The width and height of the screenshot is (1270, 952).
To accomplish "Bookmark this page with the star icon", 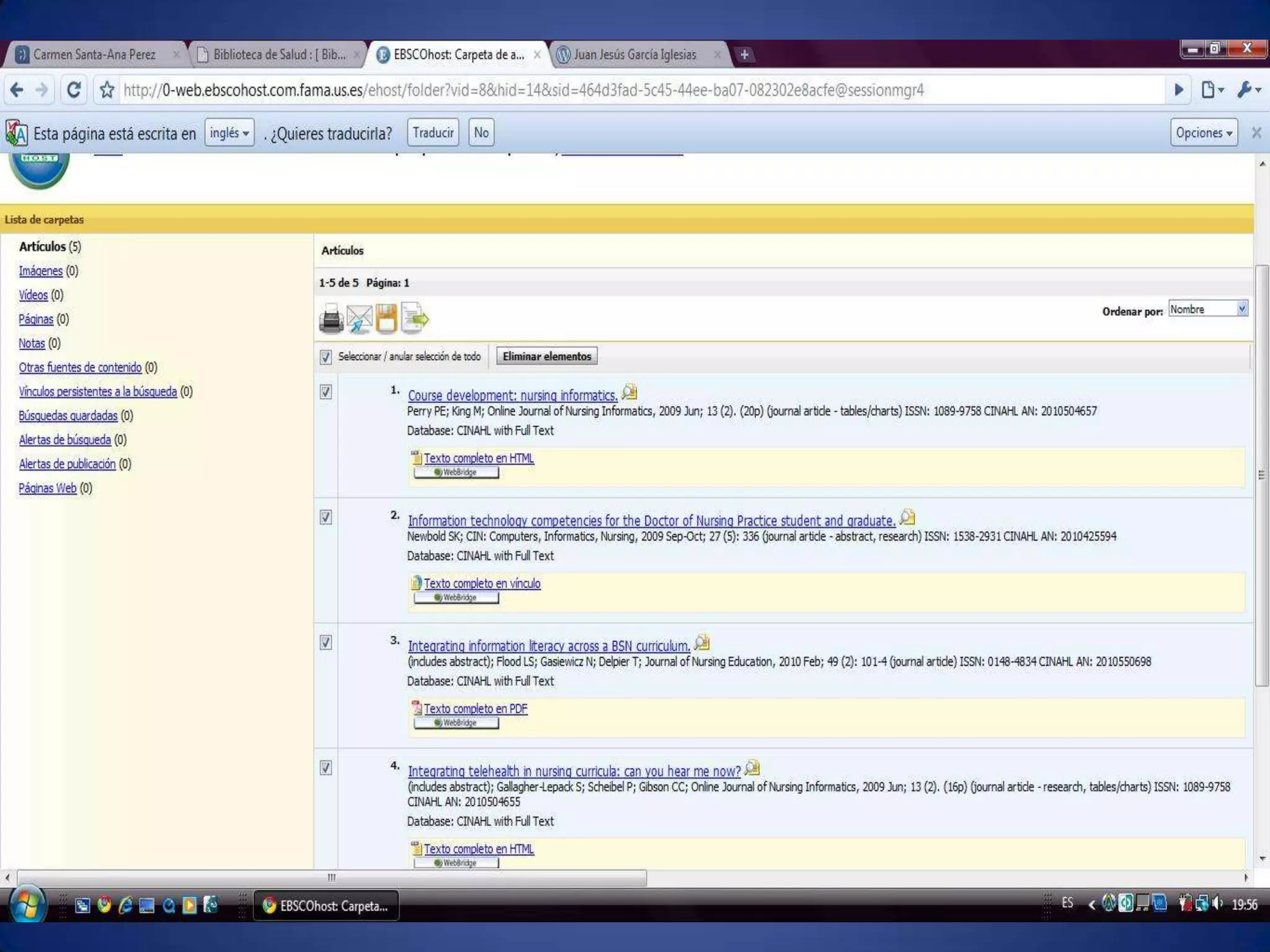I will pos(107,90).
